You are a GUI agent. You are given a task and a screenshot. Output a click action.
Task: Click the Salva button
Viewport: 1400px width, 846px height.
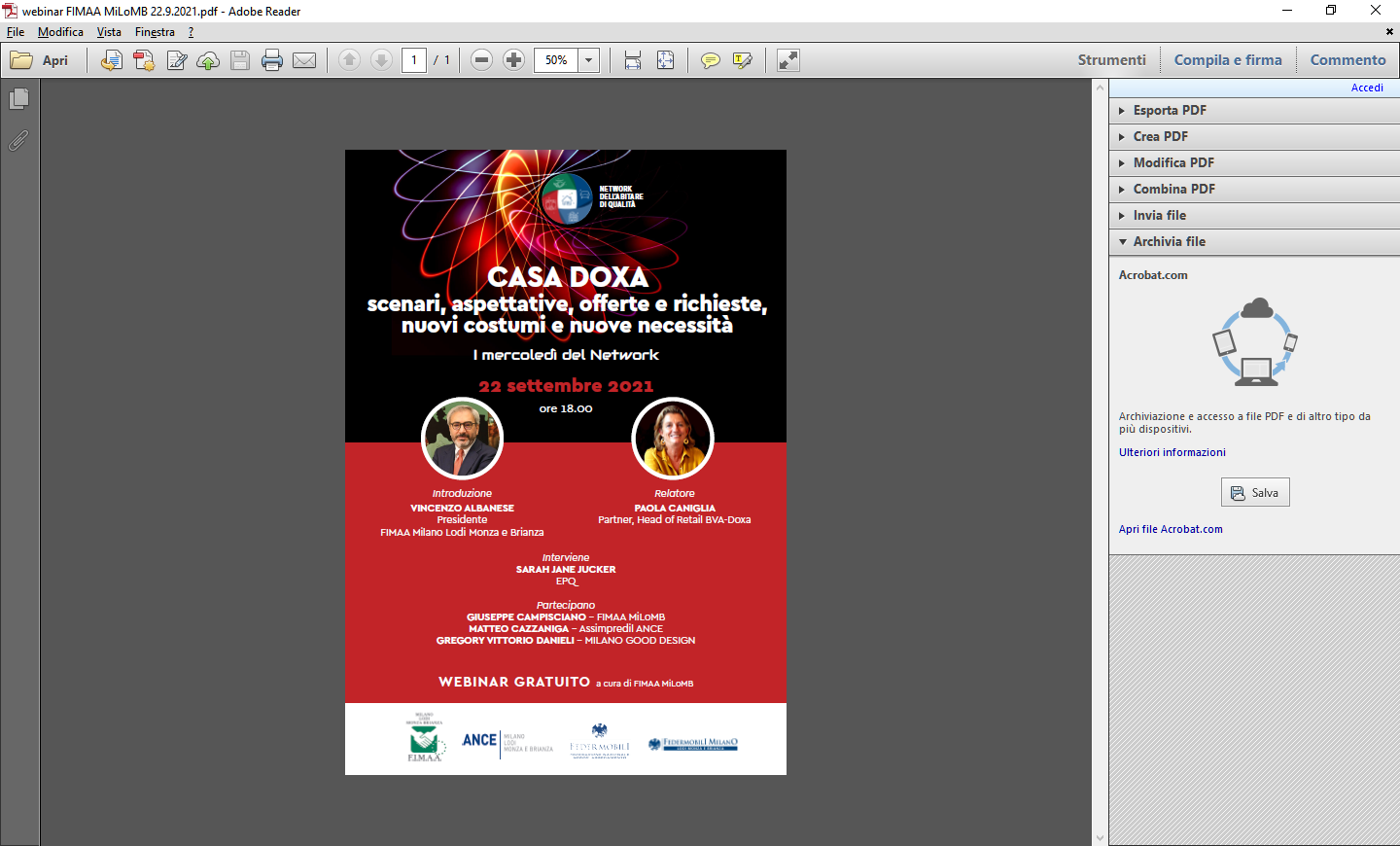[1255, 493]
